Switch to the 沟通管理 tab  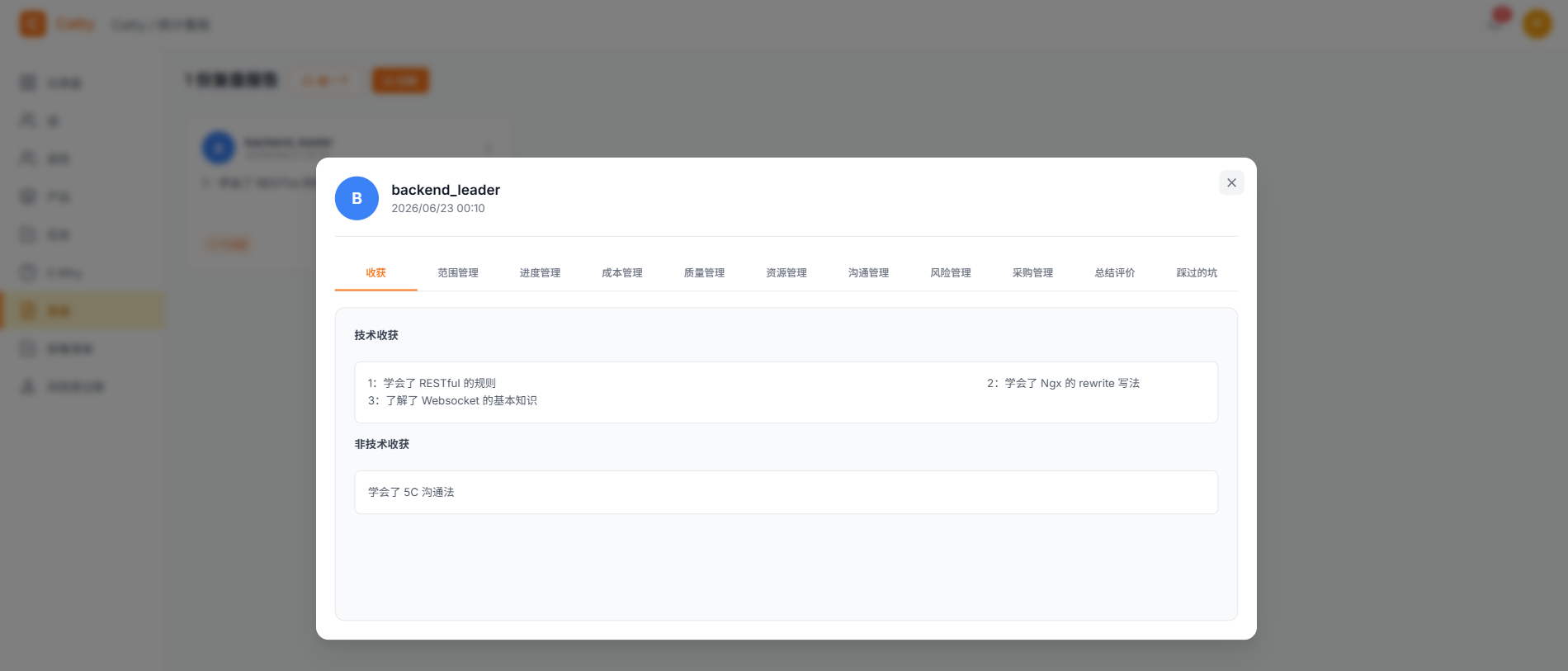coord(868,272)
